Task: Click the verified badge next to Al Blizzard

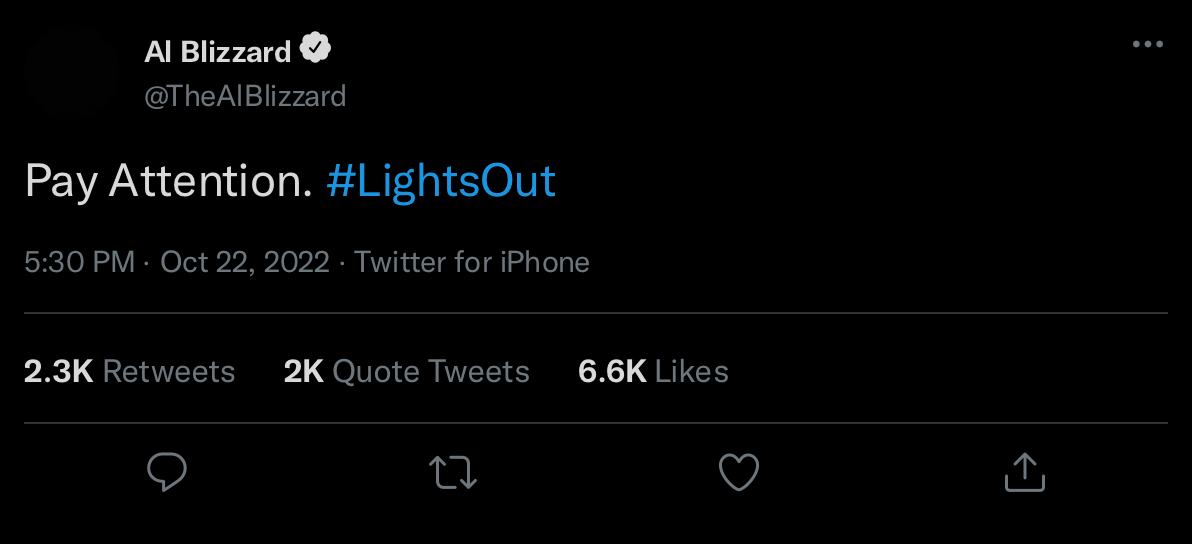Action: tap(316, 49)
